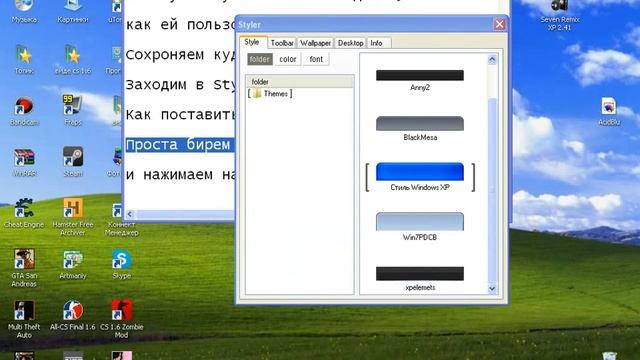Choose the Win7PDCB style thumbnail

tap(420, 227)
